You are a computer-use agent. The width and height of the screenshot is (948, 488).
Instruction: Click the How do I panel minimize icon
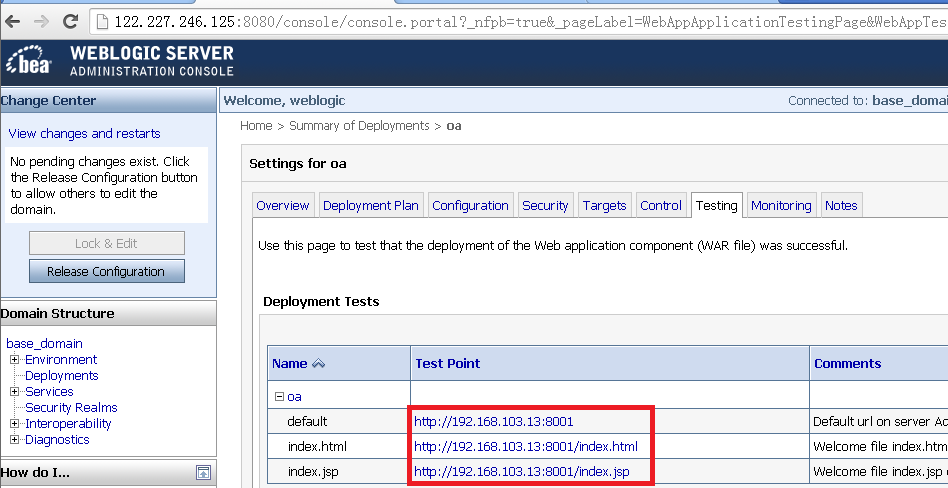pyautogui.click(x=204, y=472)
